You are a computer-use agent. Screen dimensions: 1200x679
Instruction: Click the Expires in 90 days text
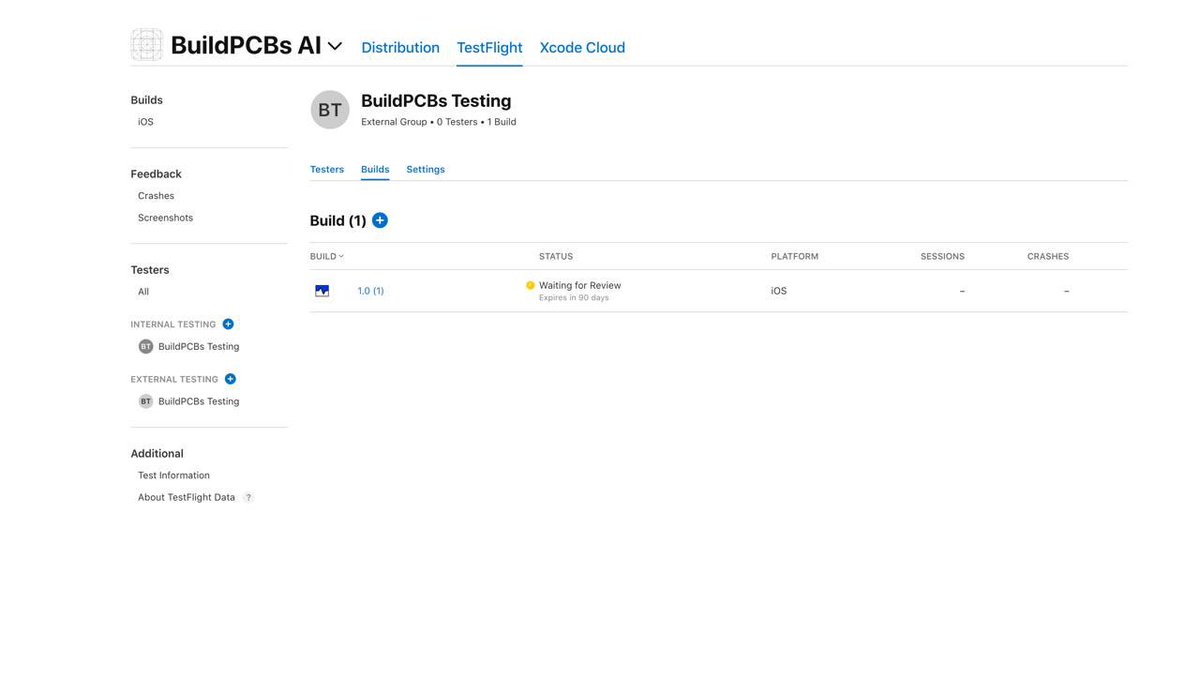[574, 298]
